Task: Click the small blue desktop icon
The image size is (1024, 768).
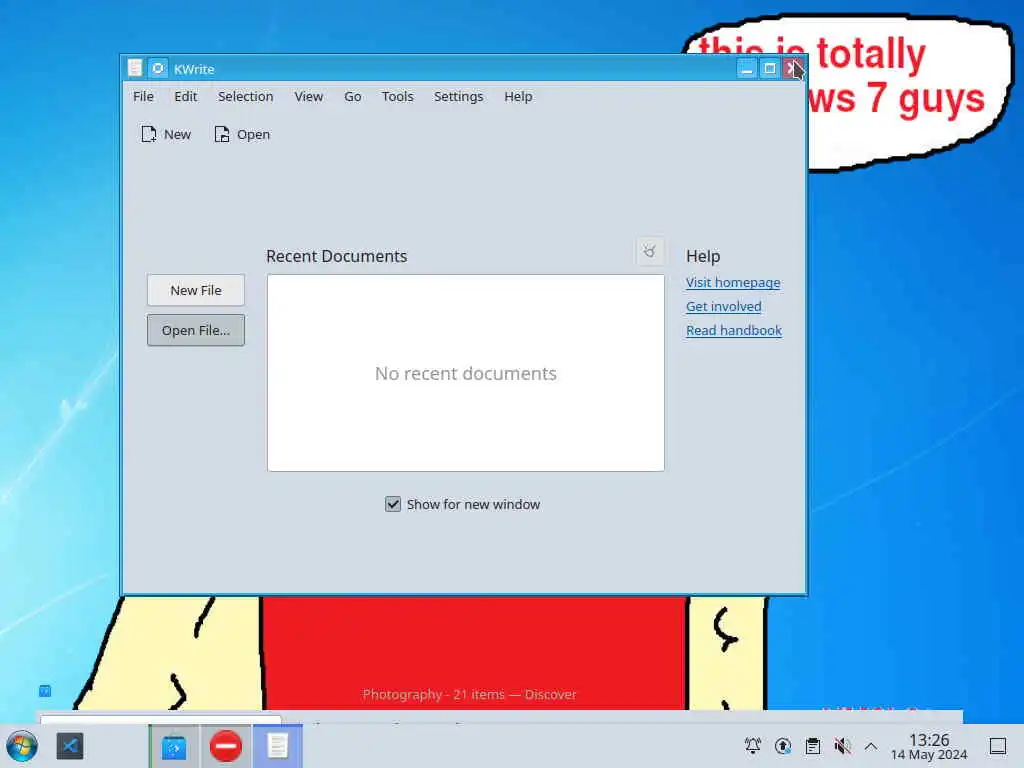Action: click(45, 690)
